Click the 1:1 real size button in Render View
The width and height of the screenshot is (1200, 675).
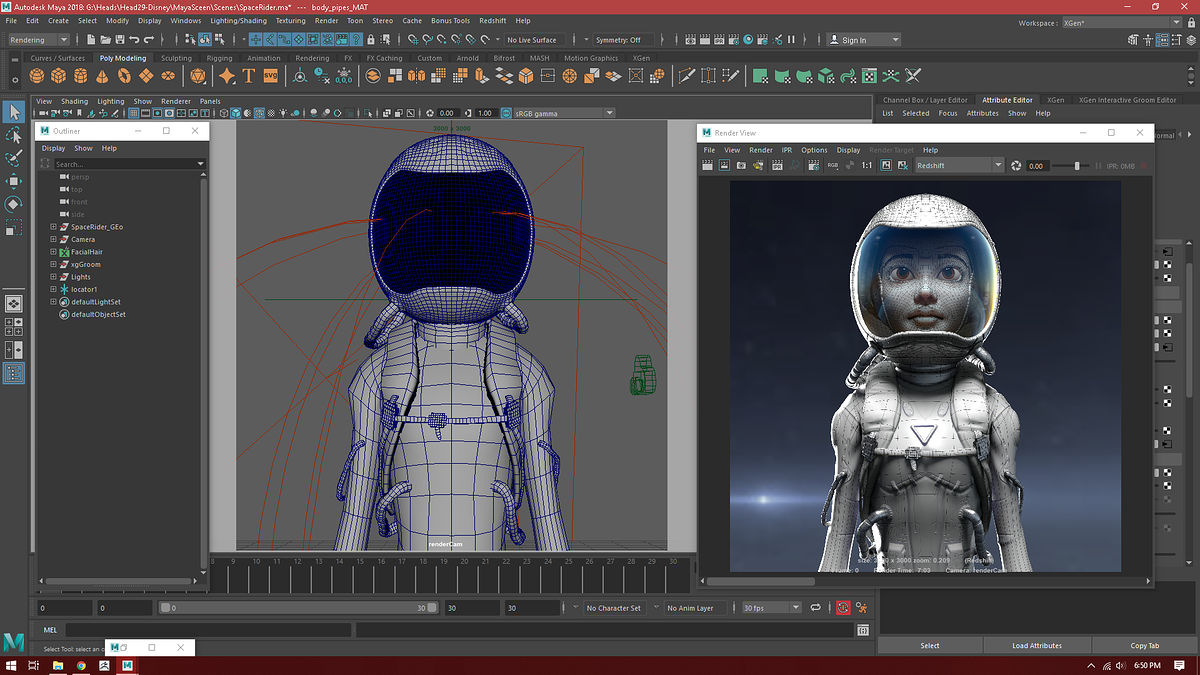866,165
